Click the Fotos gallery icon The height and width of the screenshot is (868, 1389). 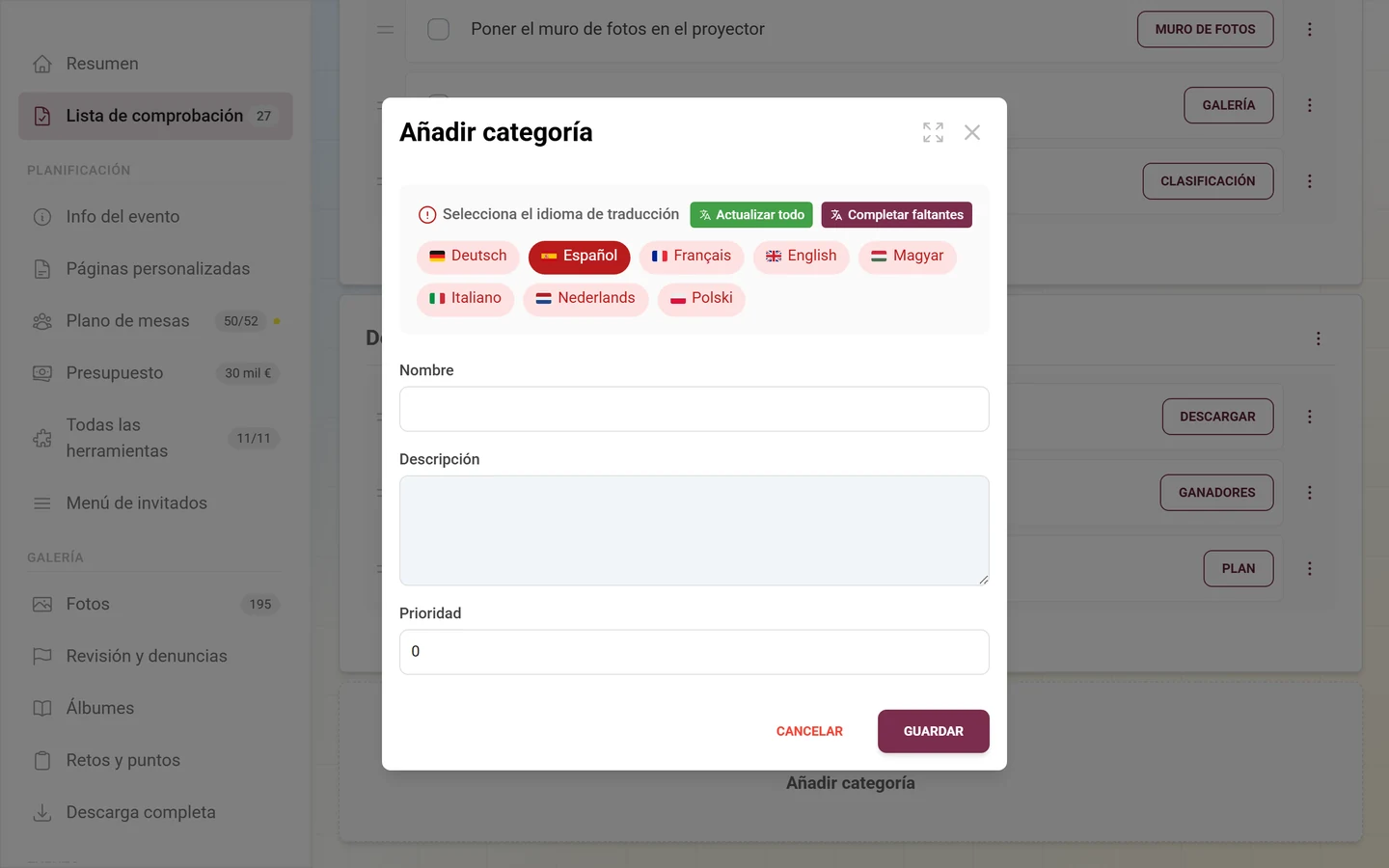pos(42,604)
